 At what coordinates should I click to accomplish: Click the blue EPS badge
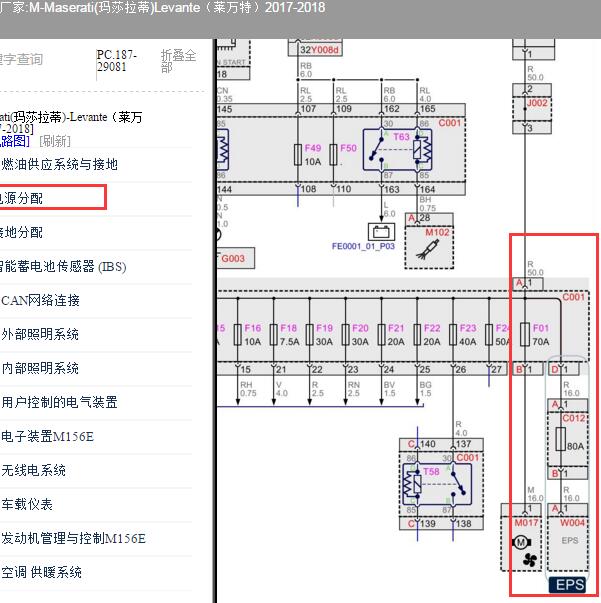(x=568, y=585)
